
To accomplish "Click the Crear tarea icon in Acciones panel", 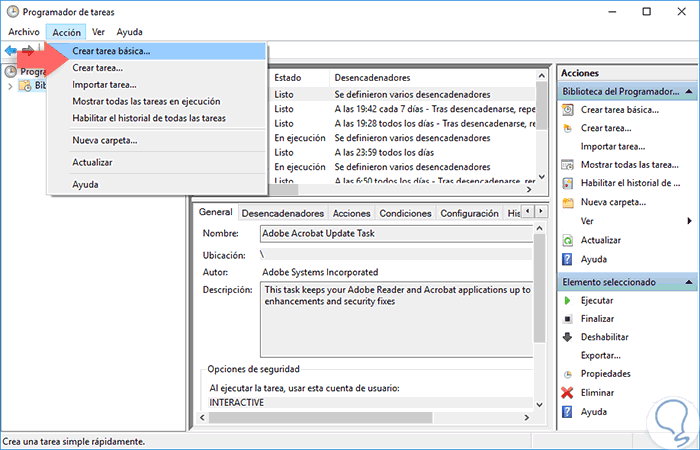I will point(567,129).
